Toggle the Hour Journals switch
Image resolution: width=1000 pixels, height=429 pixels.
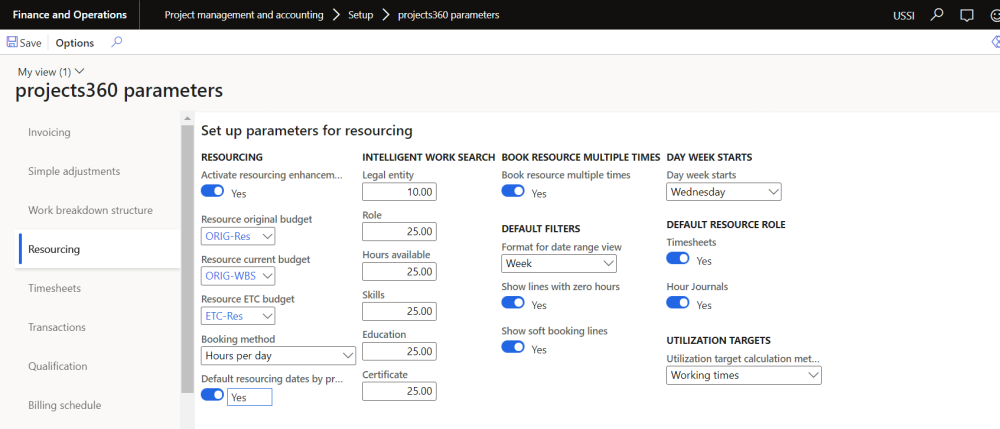[x=678, y=303]
